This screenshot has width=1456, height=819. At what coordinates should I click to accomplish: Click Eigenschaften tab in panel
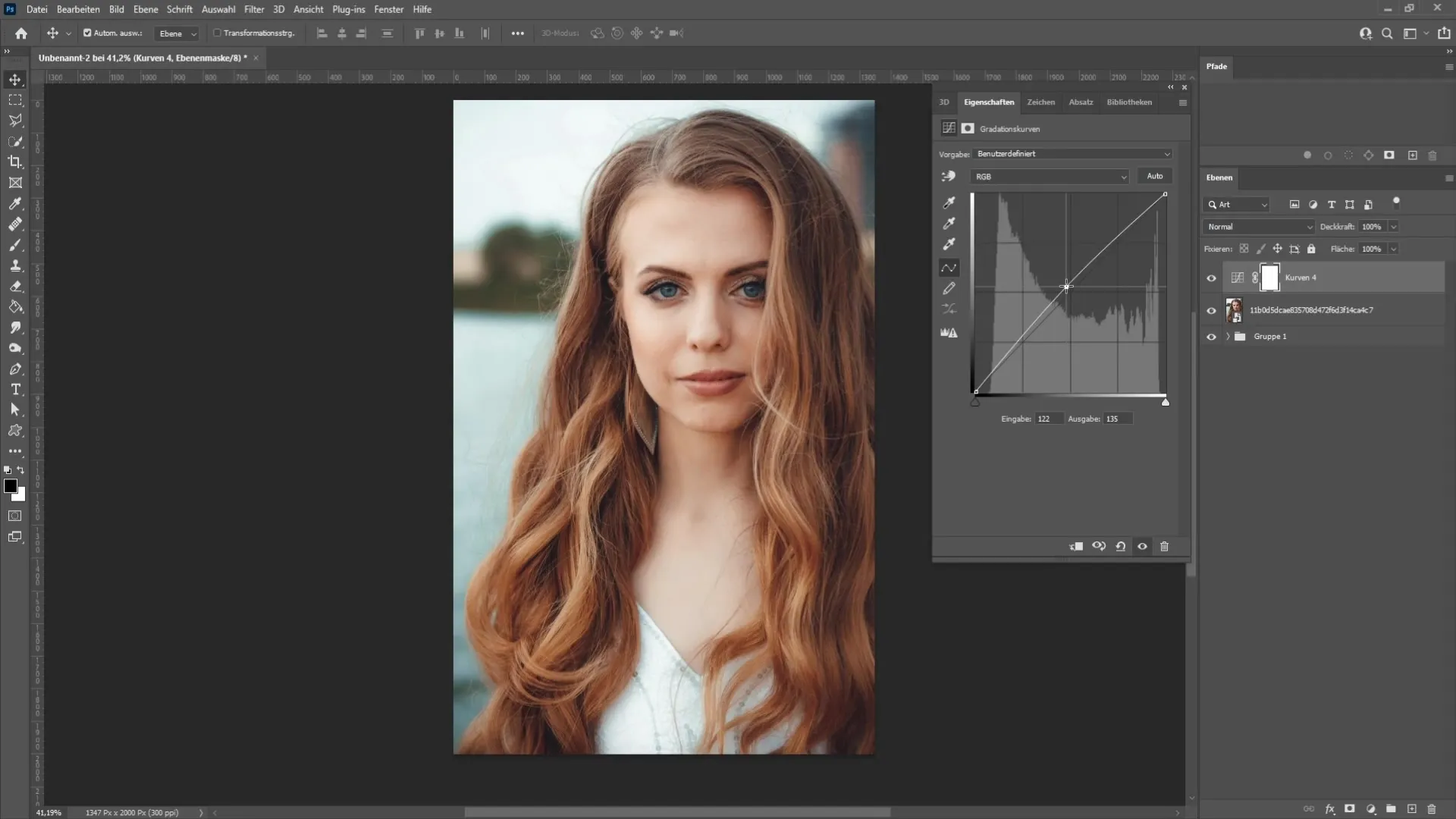(x=988, y=102)
